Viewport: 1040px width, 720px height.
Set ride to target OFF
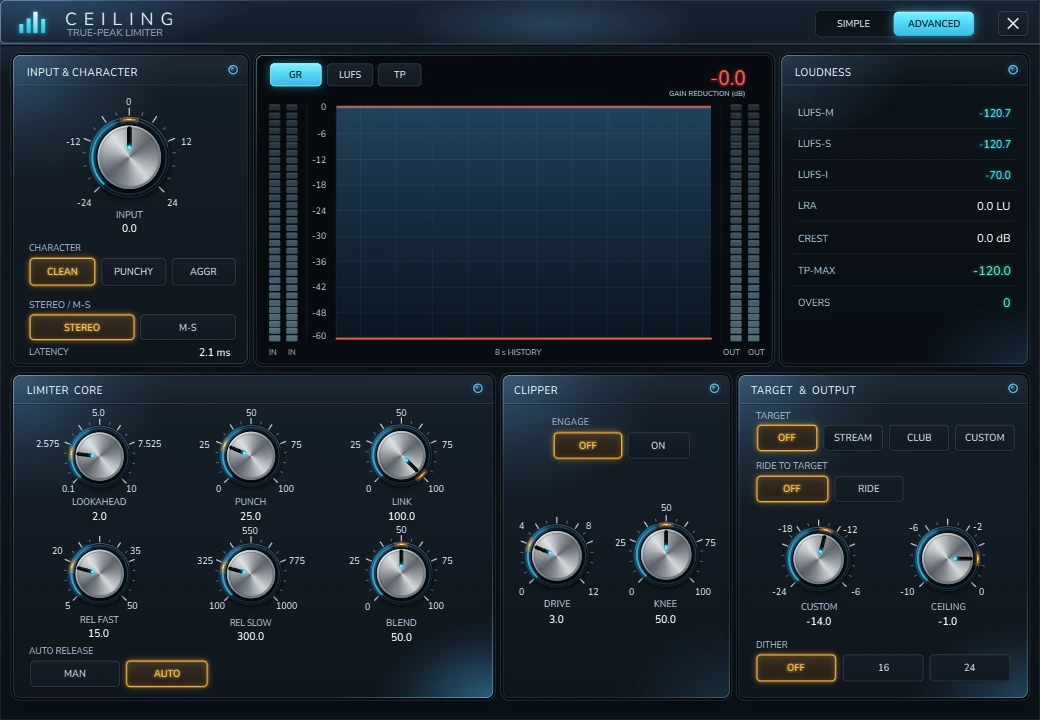pos(792,489)
